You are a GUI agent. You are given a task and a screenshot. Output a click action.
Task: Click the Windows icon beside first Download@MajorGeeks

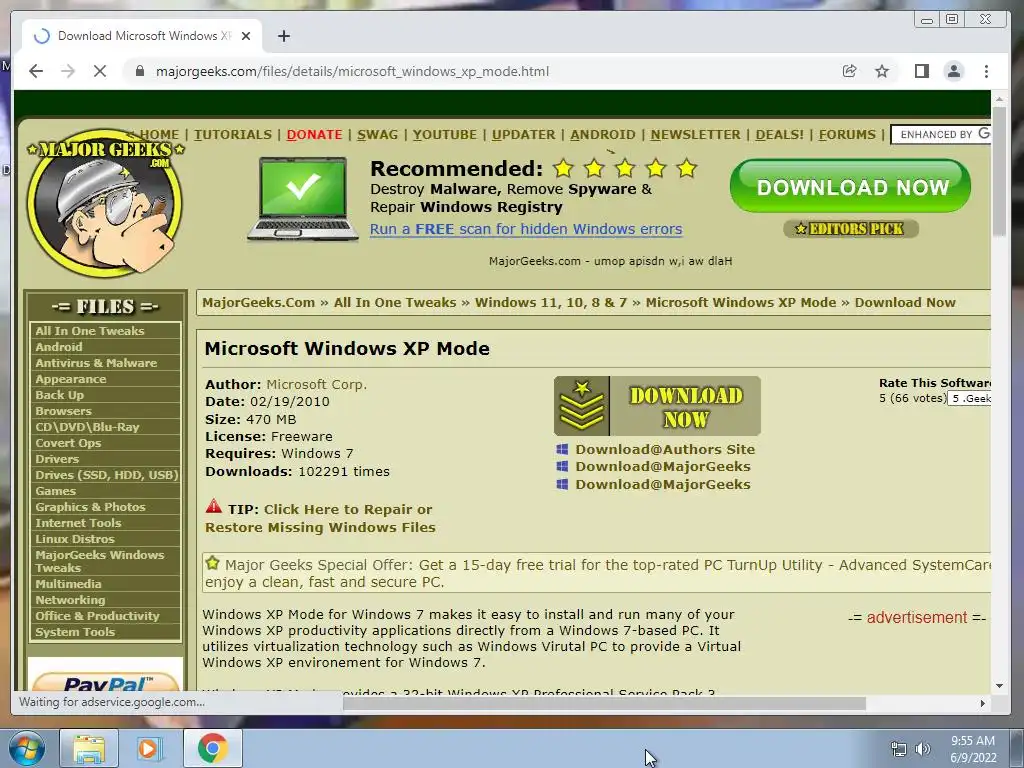click(x=562, y=466)
